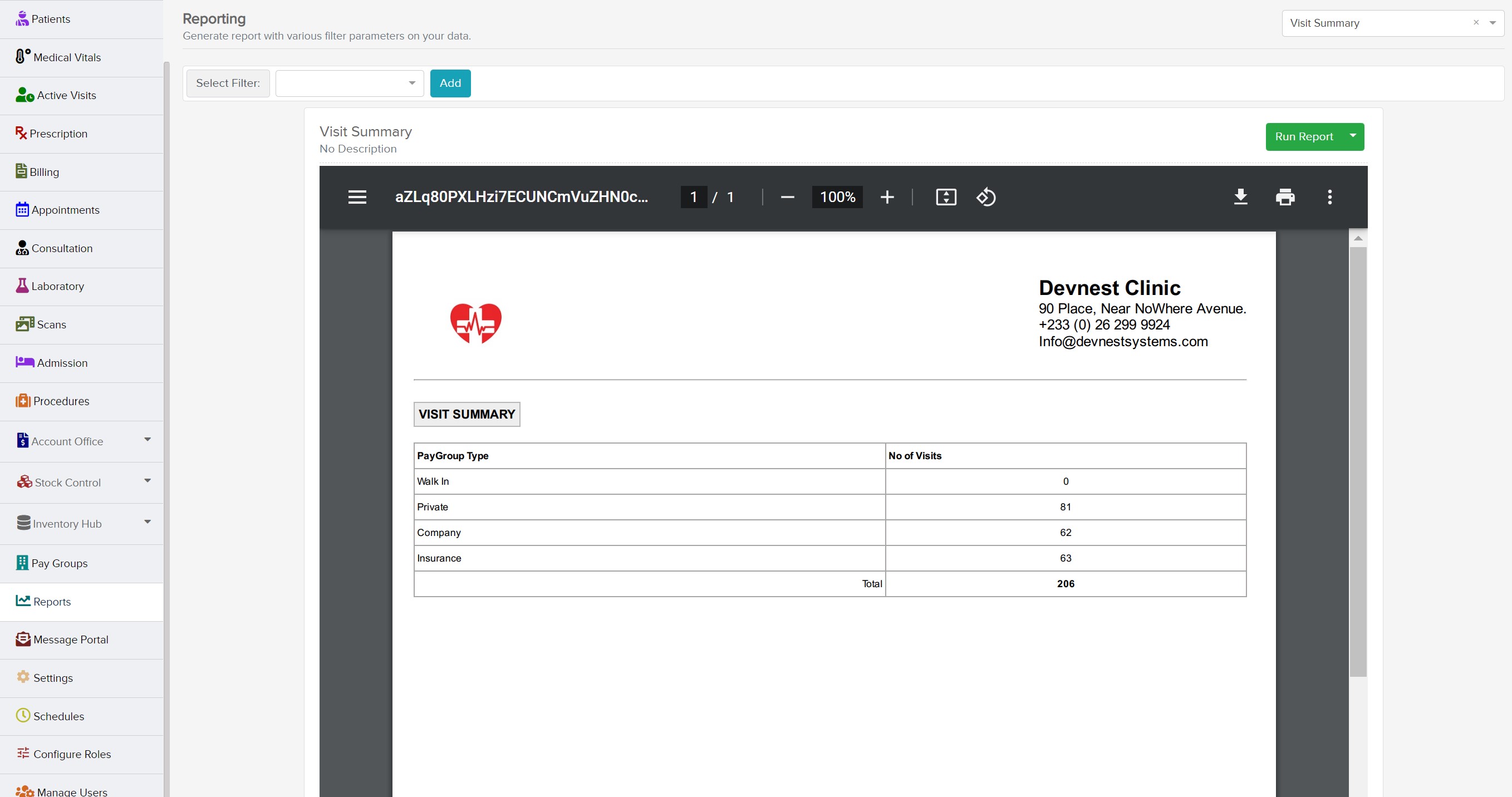
Task: Open the Visit Summary report type dropdown arrow
Action: tap(1493, 23)
